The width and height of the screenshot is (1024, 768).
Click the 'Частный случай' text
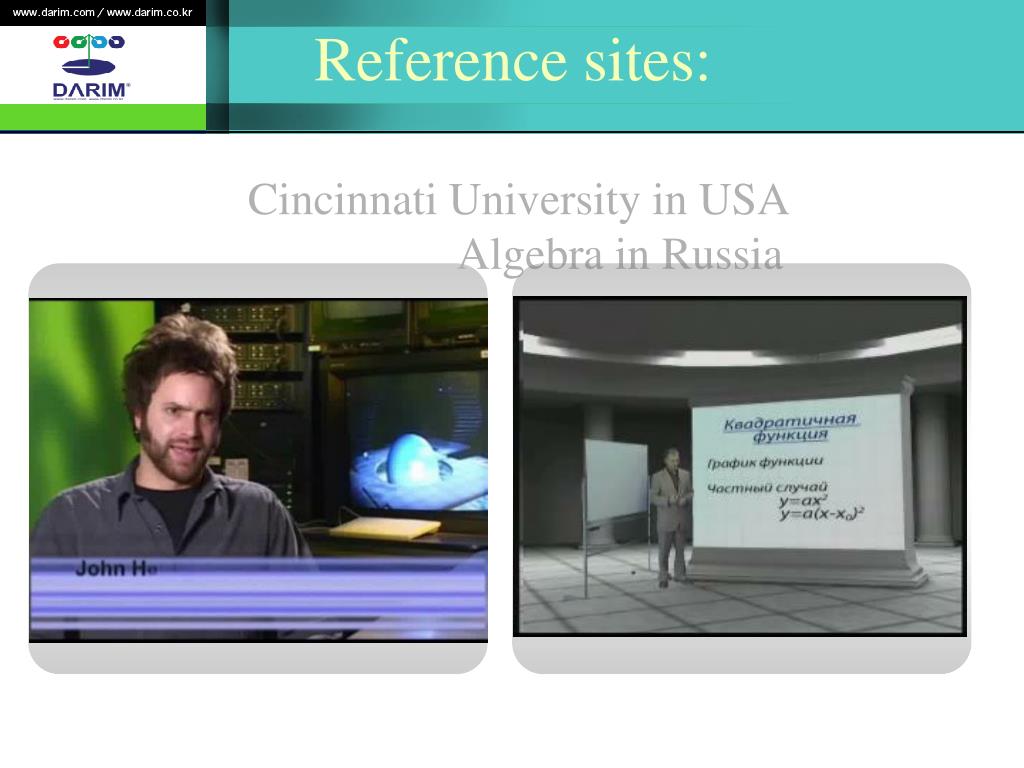tap(767, 487)
